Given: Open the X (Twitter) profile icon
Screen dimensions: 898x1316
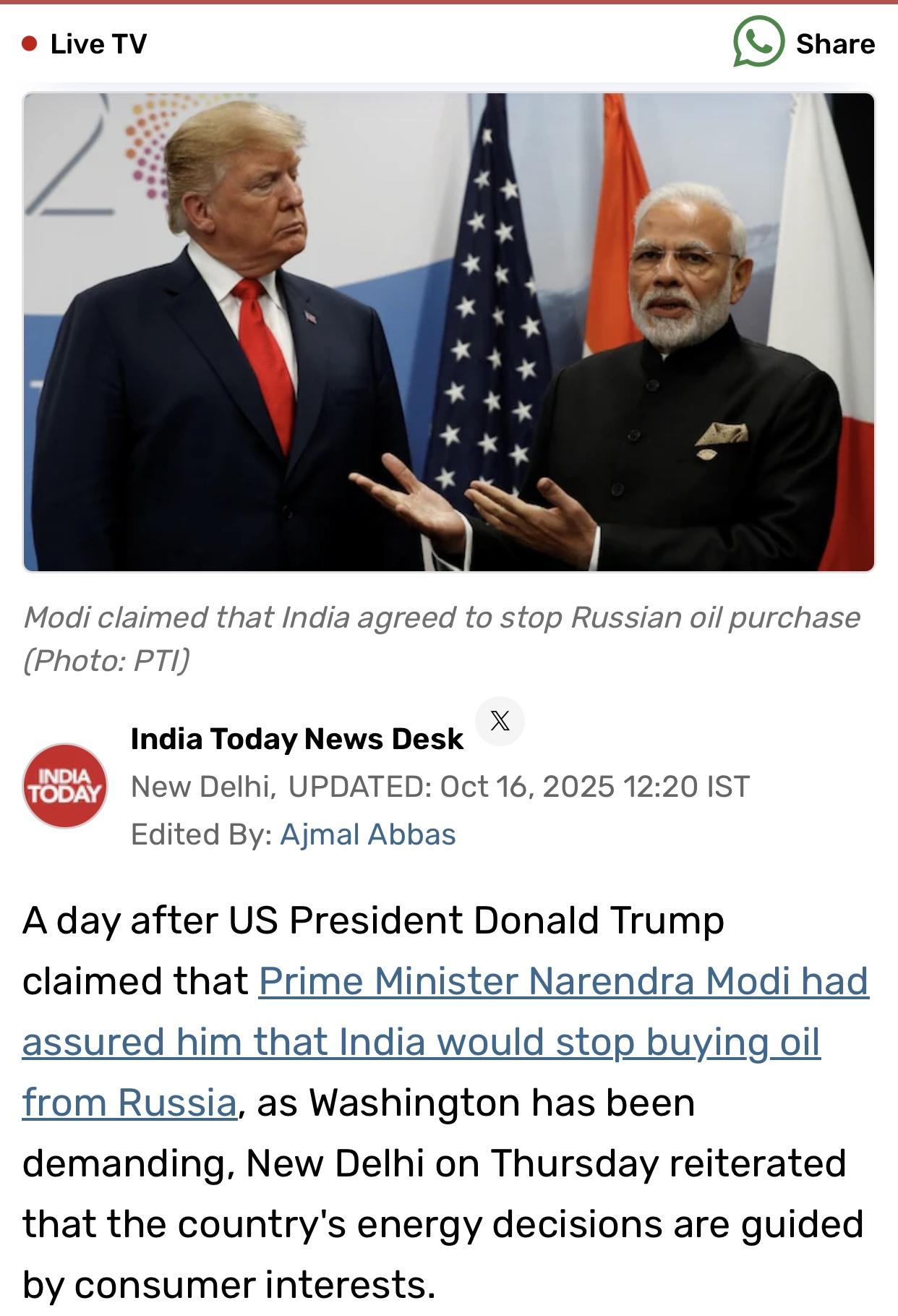Looking at the screenshot, I should click(500, 721).
